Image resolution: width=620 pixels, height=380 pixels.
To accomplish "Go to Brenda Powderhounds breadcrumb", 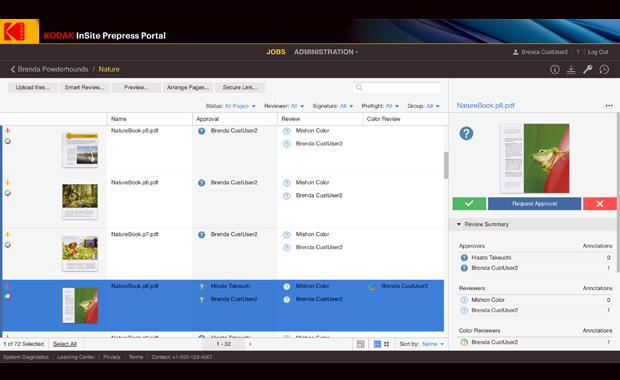I will click(x=53, y=69).
